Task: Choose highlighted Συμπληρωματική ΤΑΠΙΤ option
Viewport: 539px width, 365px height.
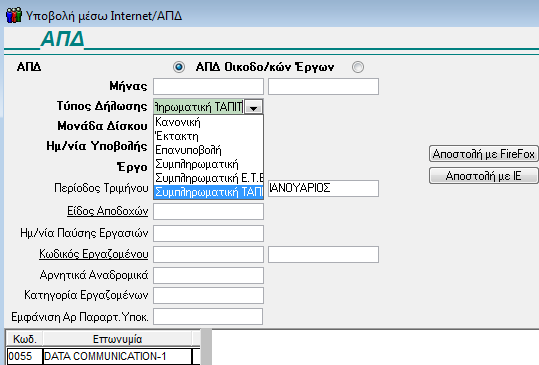Action: click(x=208, y=192)
